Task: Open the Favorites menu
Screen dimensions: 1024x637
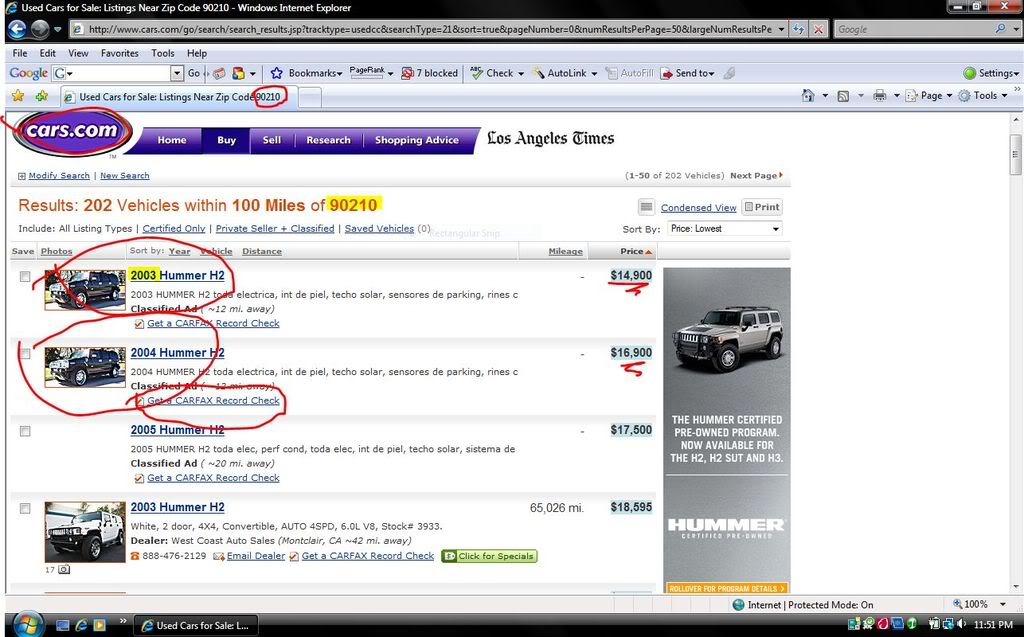Action: point(120,53)
